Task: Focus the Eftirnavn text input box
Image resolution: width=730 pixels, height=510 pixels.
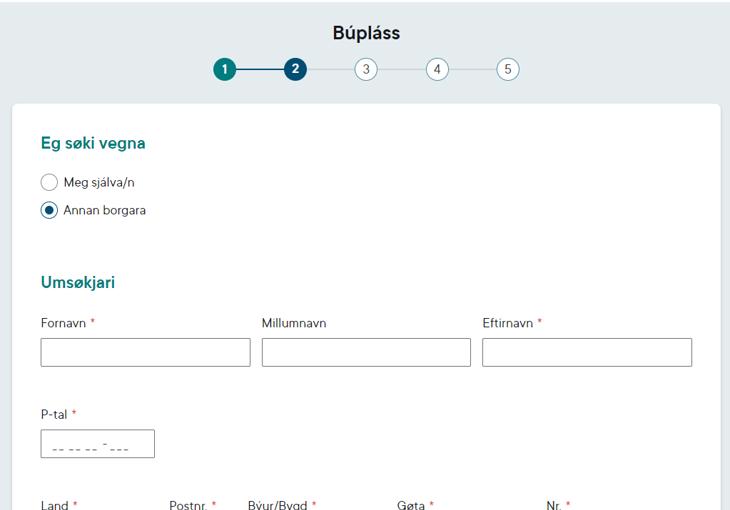Action: [x=586, y=352]
